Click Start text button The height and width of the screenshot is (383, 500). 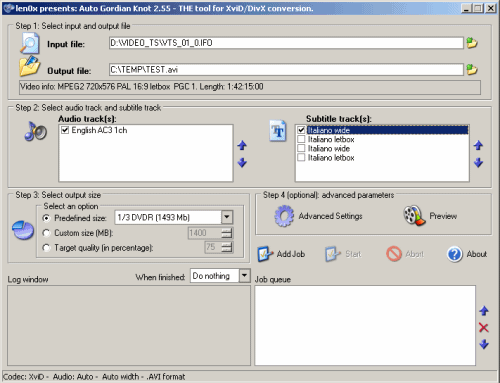point(353,254)
